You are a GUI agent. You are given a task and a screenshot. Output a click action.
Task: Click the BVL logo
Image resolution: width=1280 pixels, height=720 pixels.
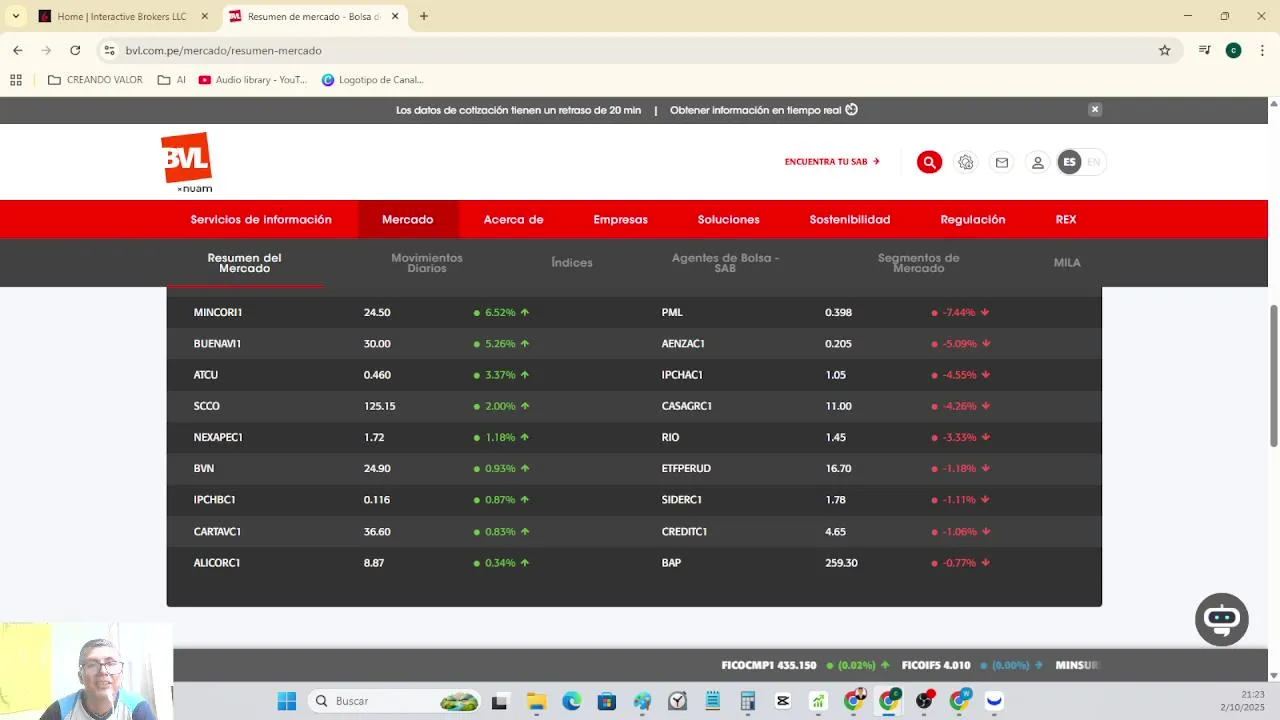(187, 162)
